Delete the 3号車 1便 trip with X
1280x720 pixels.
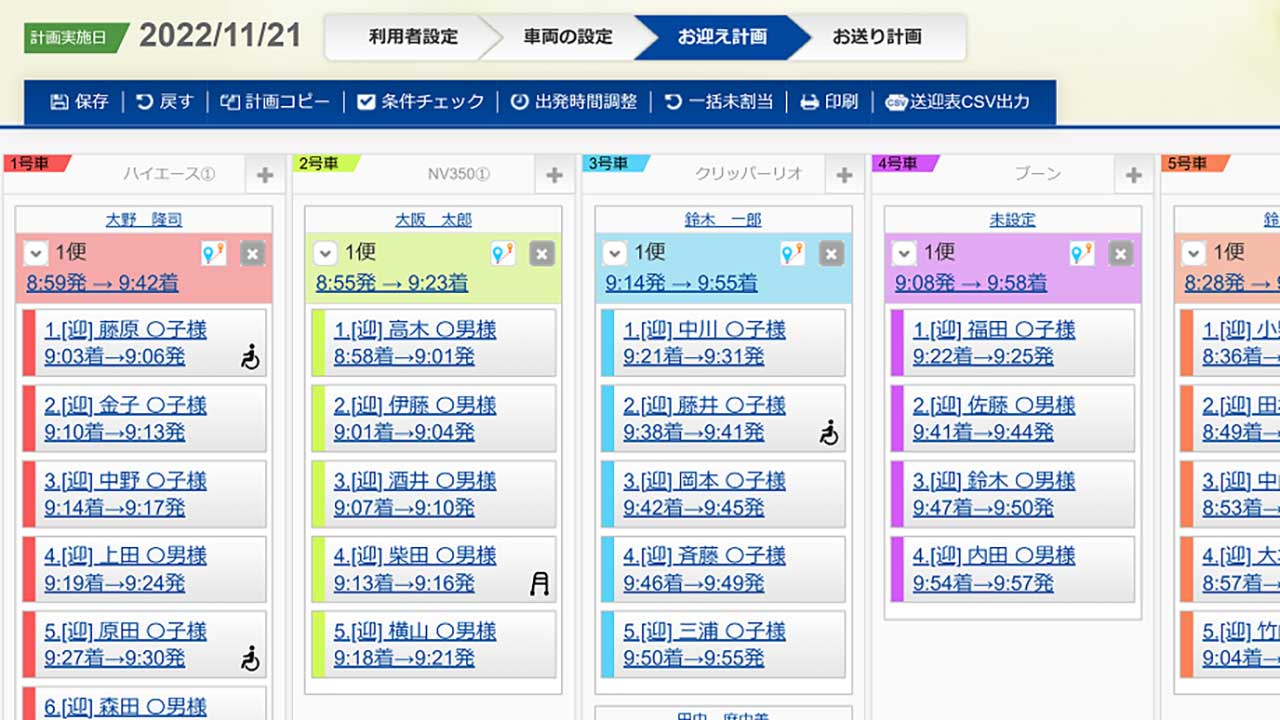[832, 254]
